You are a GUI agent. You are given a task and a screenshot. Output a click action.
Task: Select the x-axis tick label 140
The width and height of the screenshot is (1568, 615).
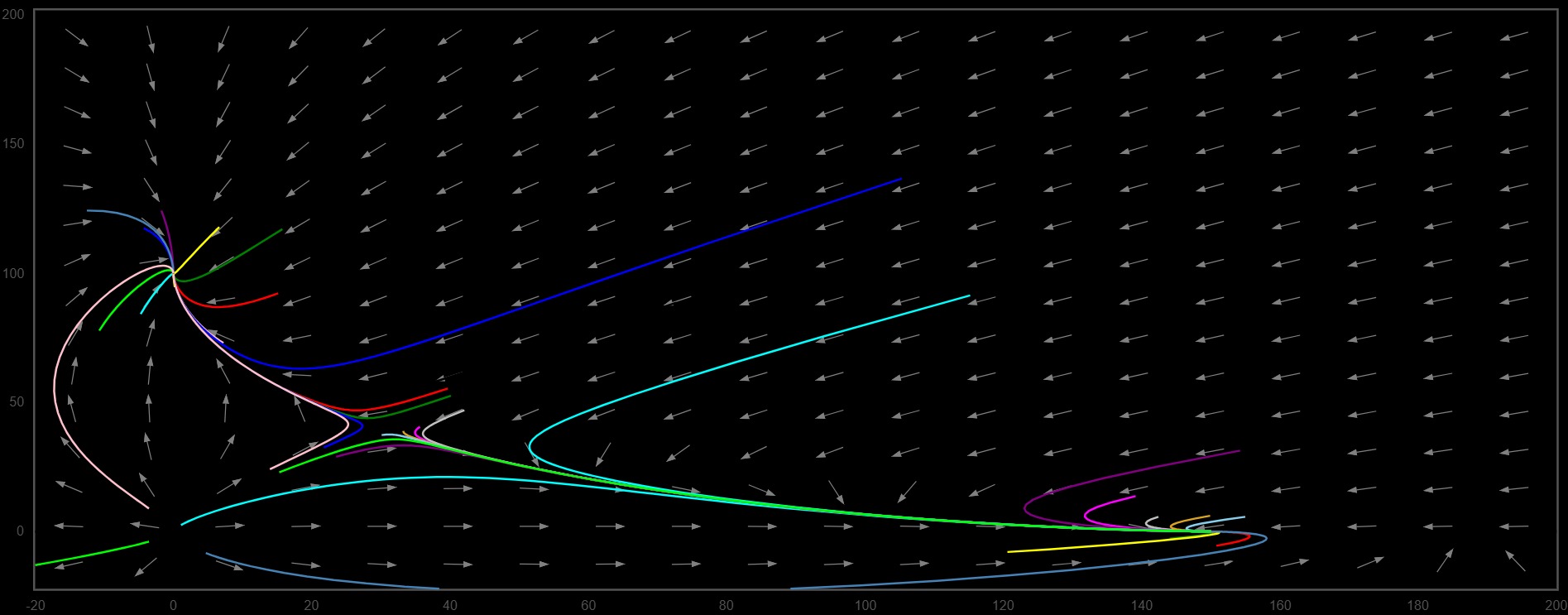point(1141,605)
